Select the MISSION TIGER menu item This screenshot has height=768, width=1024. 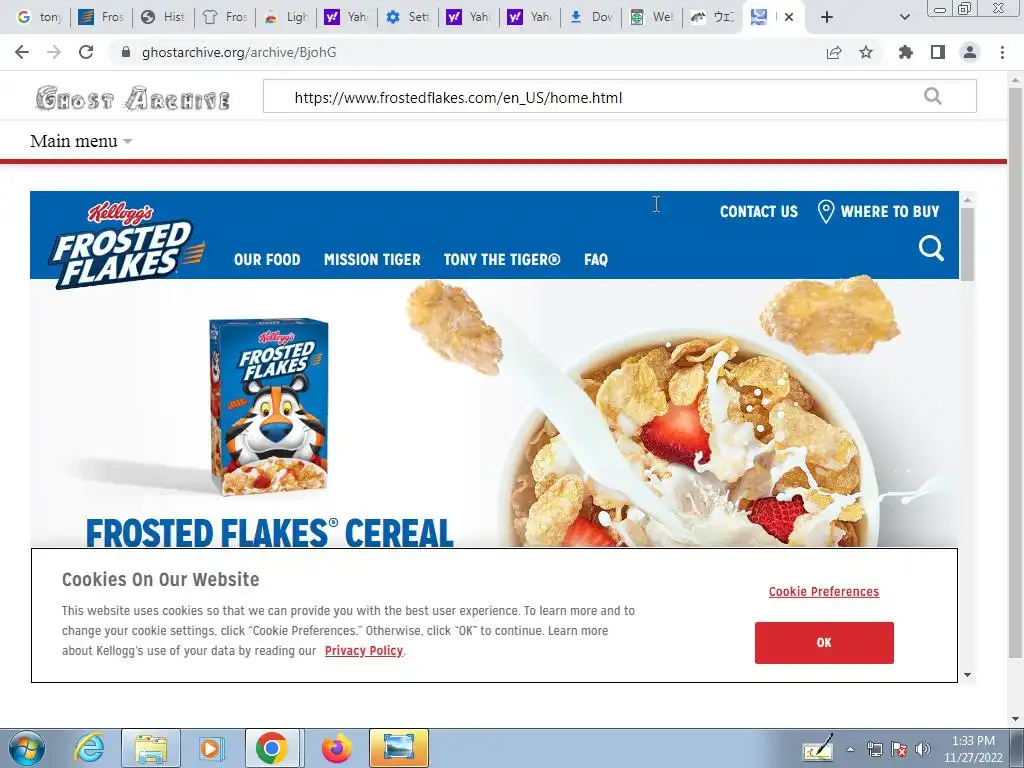point(372,259)
